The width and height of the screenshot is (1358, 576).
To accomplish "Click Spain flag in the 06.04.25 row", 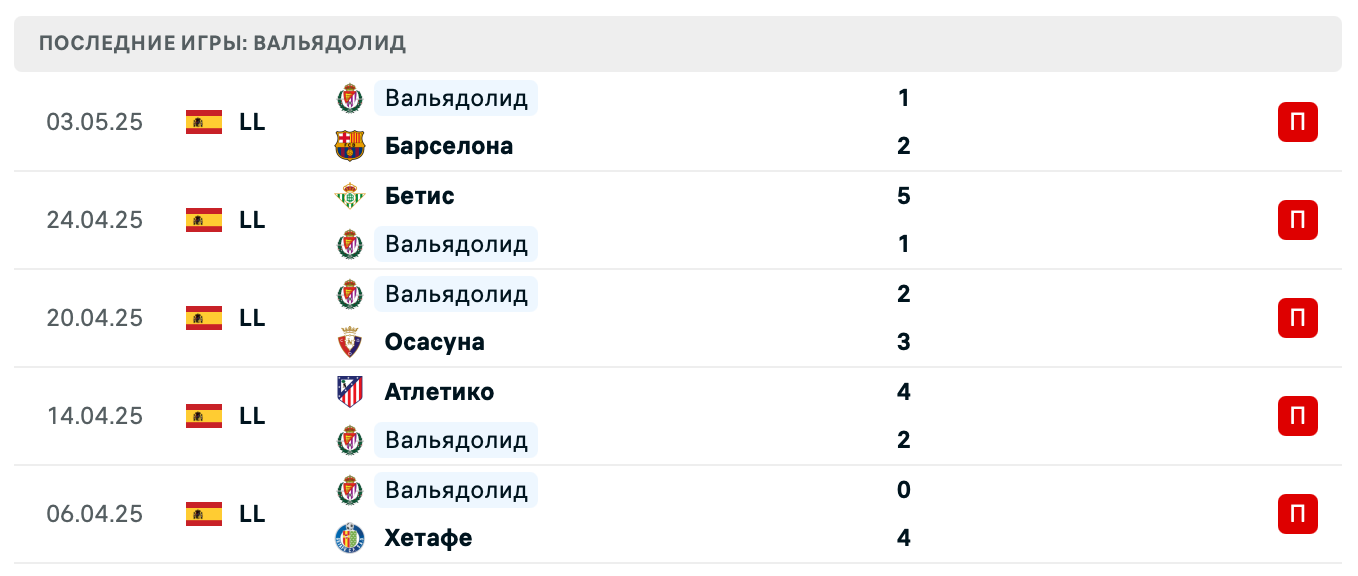I will coord(204,514).
